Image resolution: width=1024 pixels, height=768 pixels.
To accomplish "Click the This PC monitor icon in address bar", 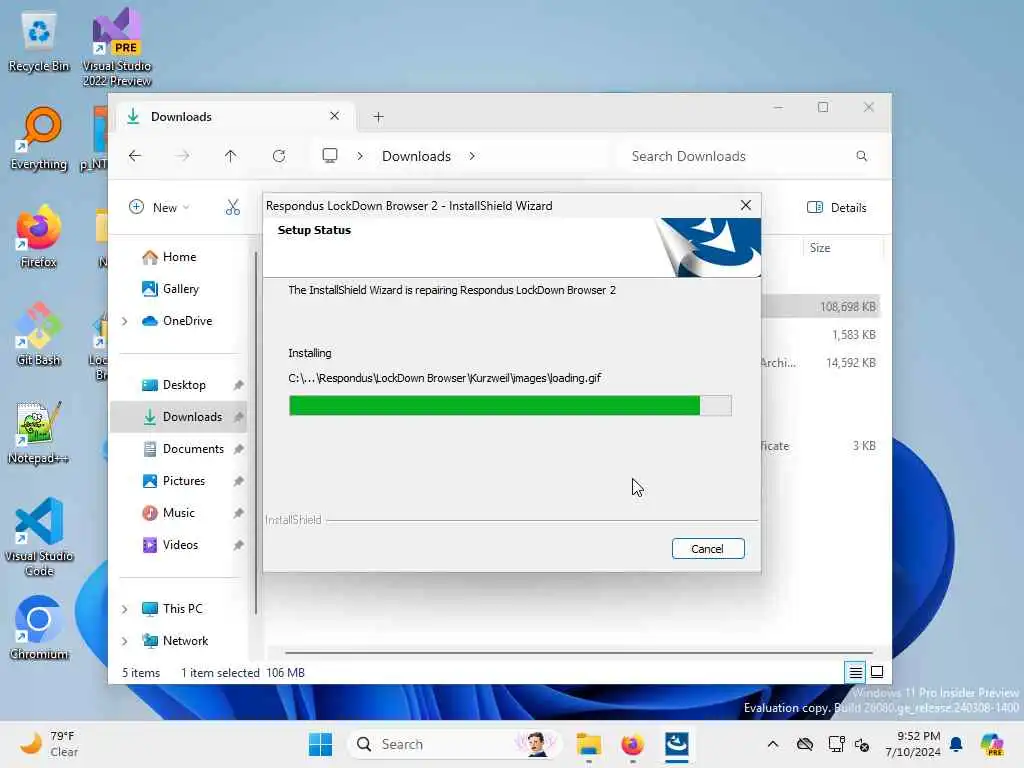I will tap(330, 156).
